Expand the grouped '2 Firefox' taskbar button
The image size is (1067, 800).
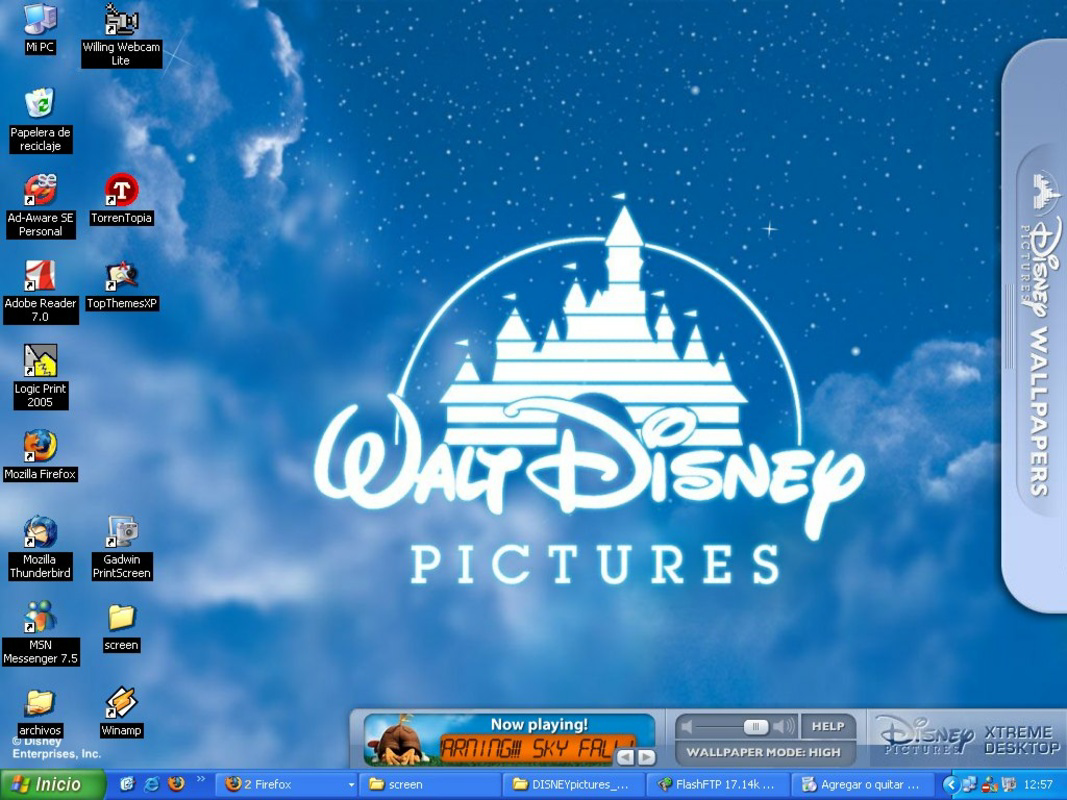tap(283, 784)
